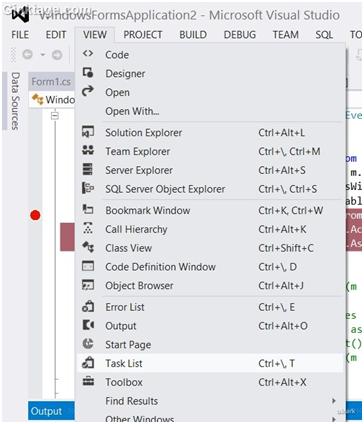The height and width of the screenshot is (424, 364).
Task: Click the Solution Explorer icon
Action: [88, 132]
